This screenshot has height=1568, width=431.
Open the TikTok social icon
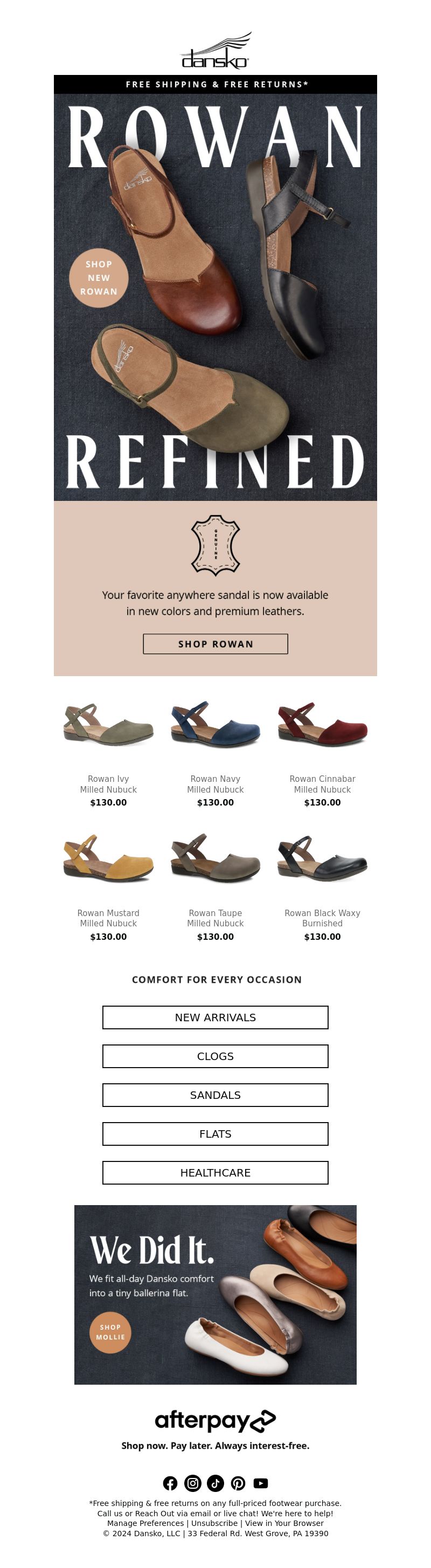point(215,1483)
